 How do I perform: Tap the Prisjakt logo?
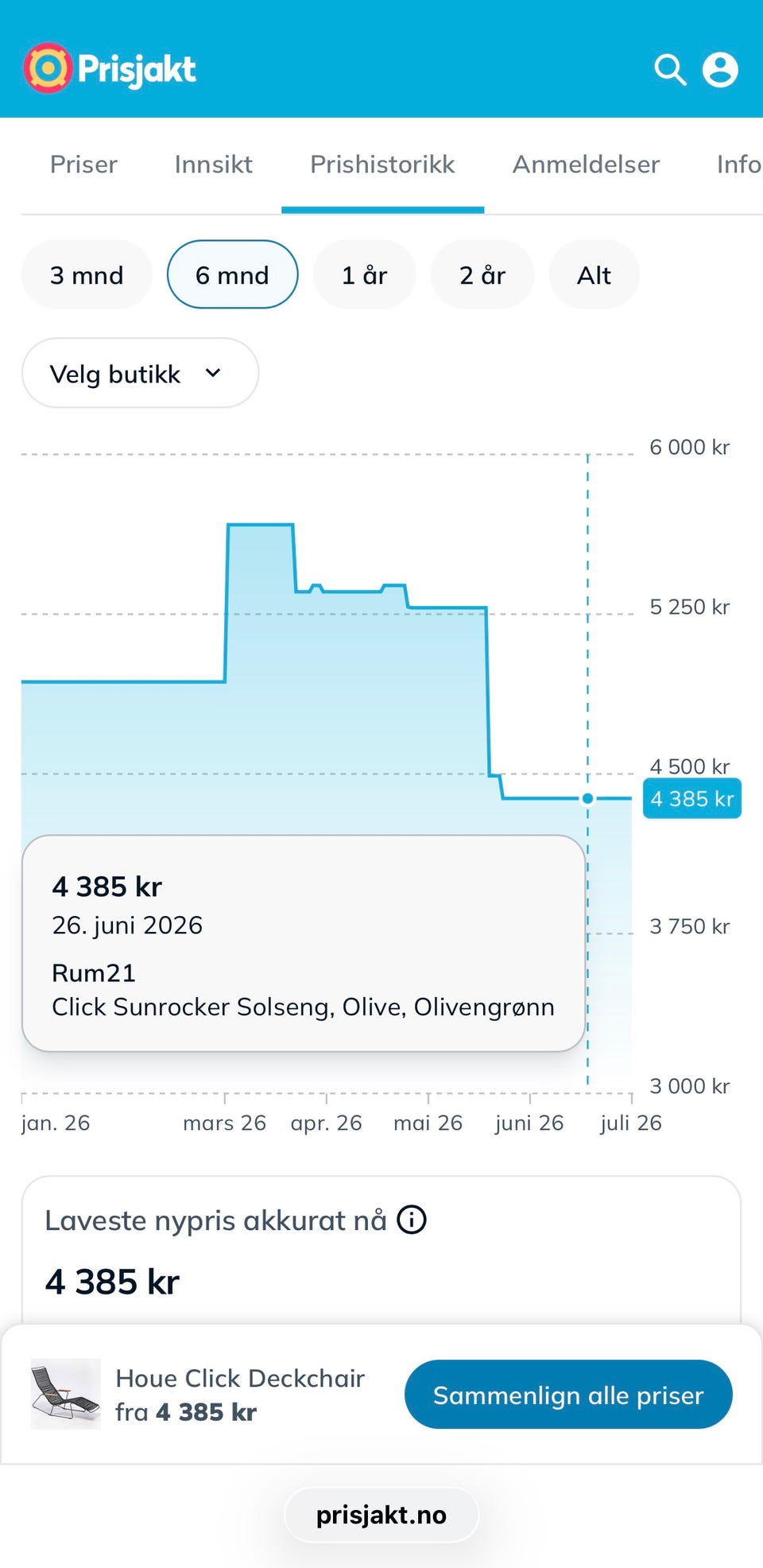coord(110,68)
